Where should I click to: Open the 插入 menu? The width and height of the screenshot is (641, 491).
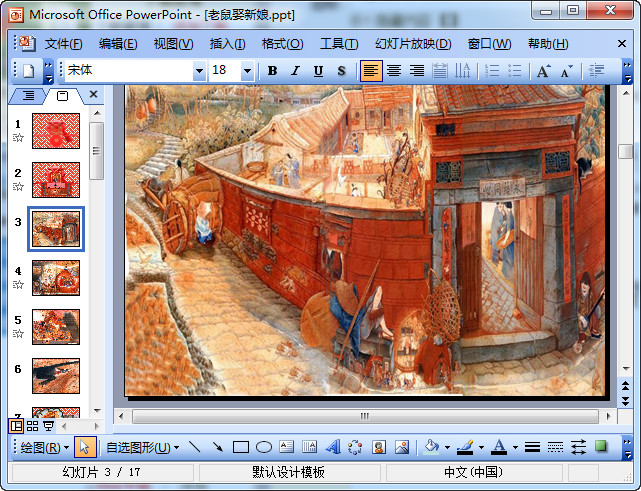(227, 44)
